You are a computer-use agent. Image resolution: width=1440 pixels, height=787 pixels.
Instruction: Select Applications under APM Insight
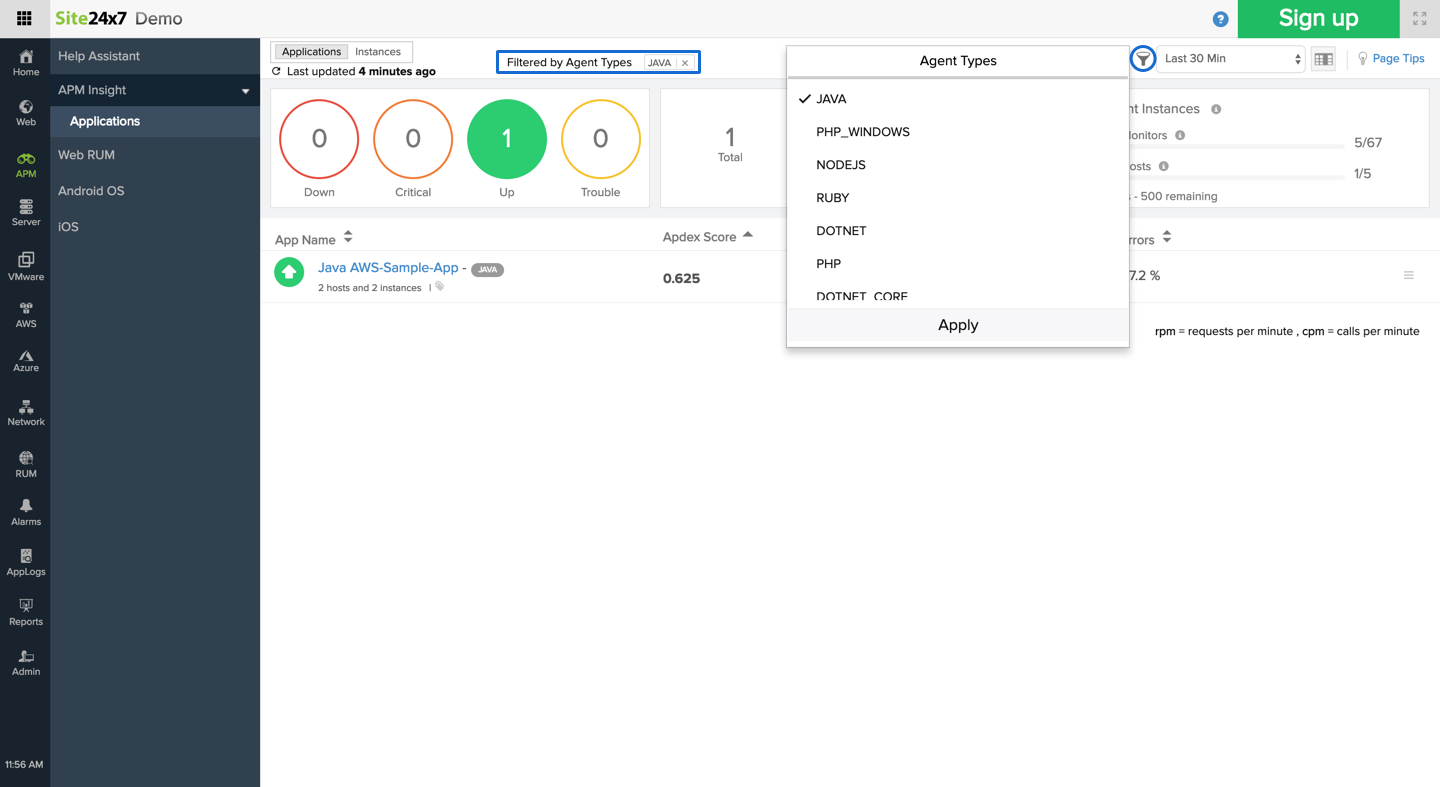click(155, 121)
